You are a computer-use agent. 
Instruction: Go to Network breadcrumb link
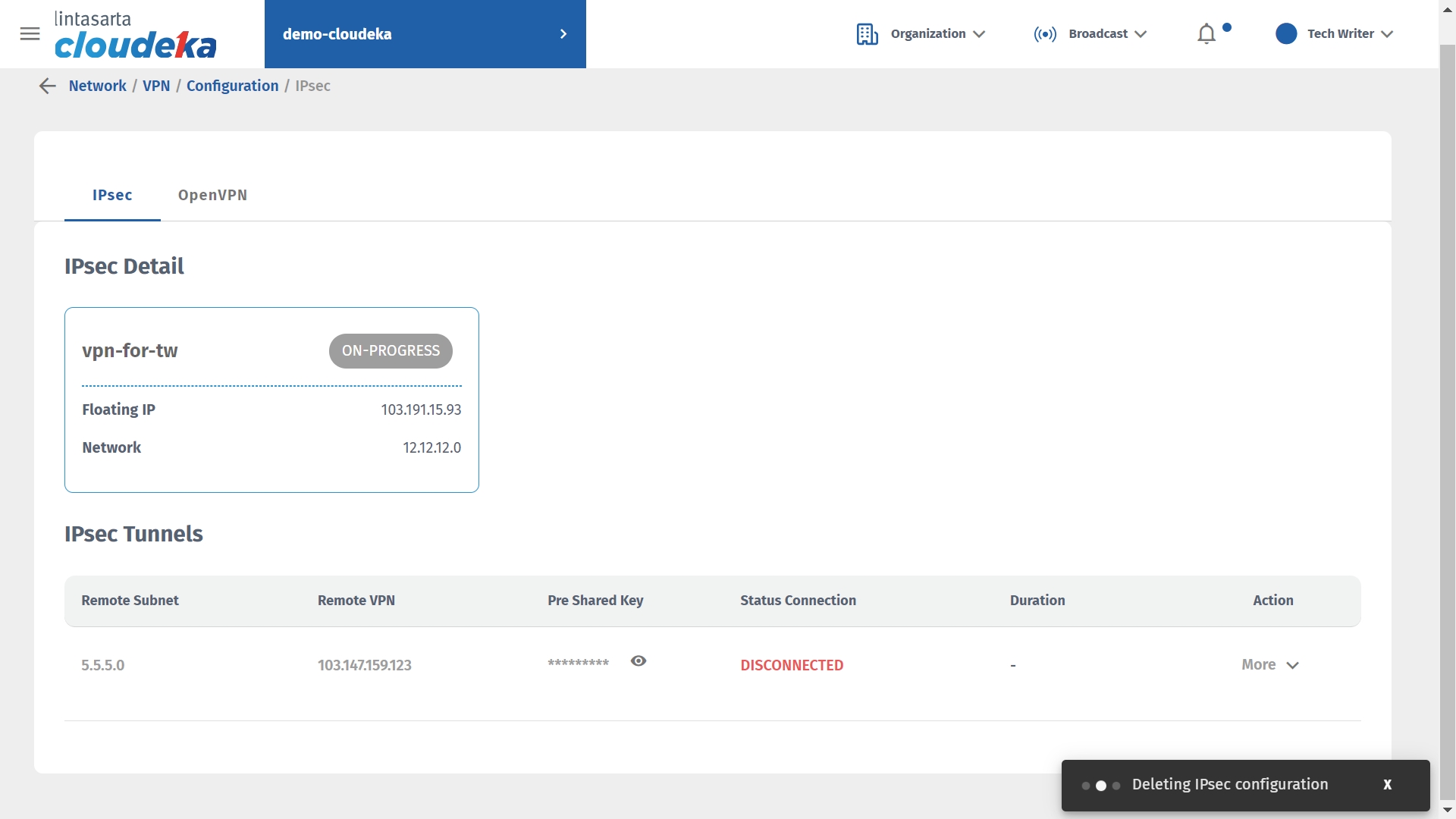pos(97,86)
